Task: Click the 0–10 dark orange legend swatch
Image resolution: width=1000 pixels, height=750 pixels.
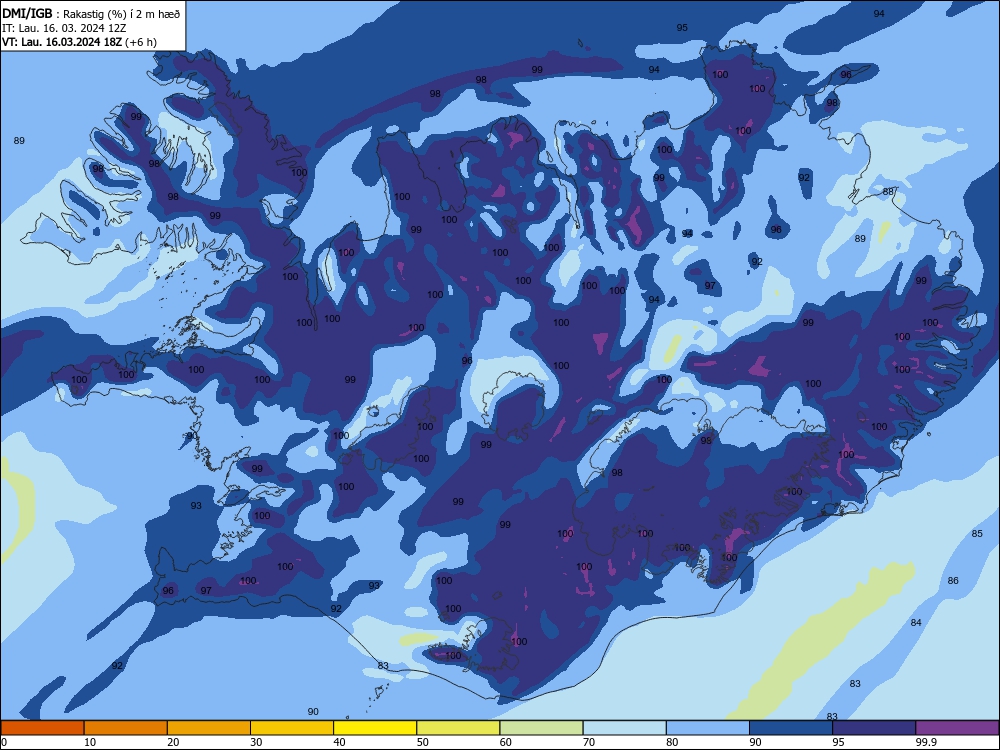Action: (x=42, y=728)
